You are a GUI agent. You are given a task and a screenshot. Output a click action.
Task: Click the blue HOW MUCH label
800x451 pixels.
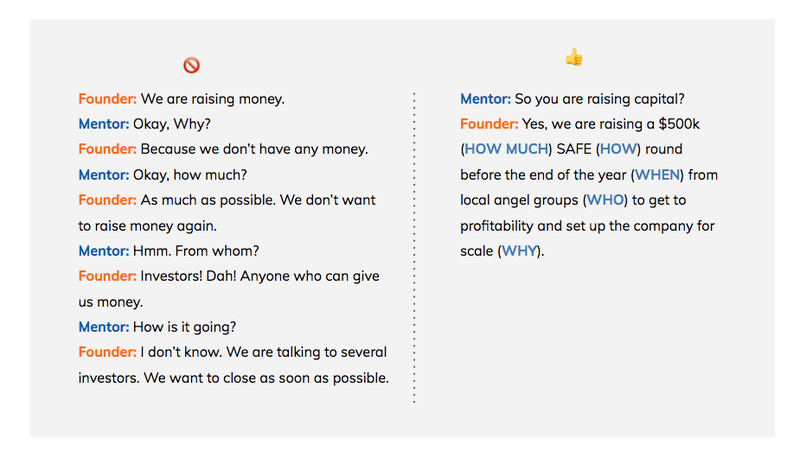(506, 149)
